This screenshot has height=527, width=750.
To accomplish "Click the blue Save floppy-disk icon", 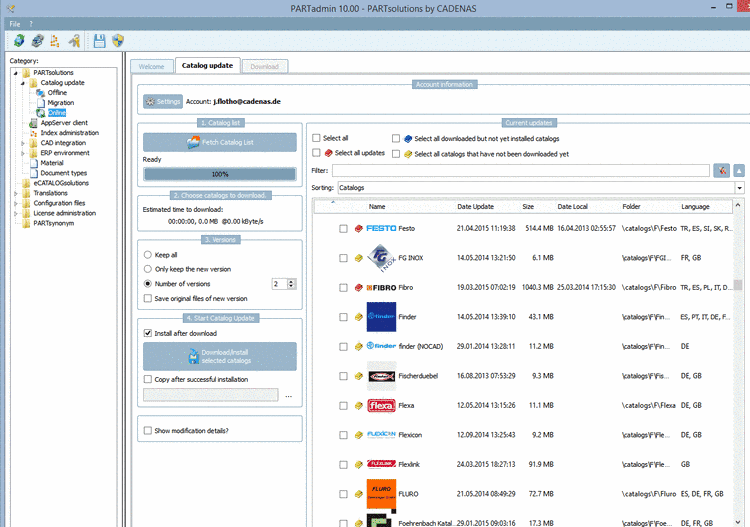I will 99,41.
